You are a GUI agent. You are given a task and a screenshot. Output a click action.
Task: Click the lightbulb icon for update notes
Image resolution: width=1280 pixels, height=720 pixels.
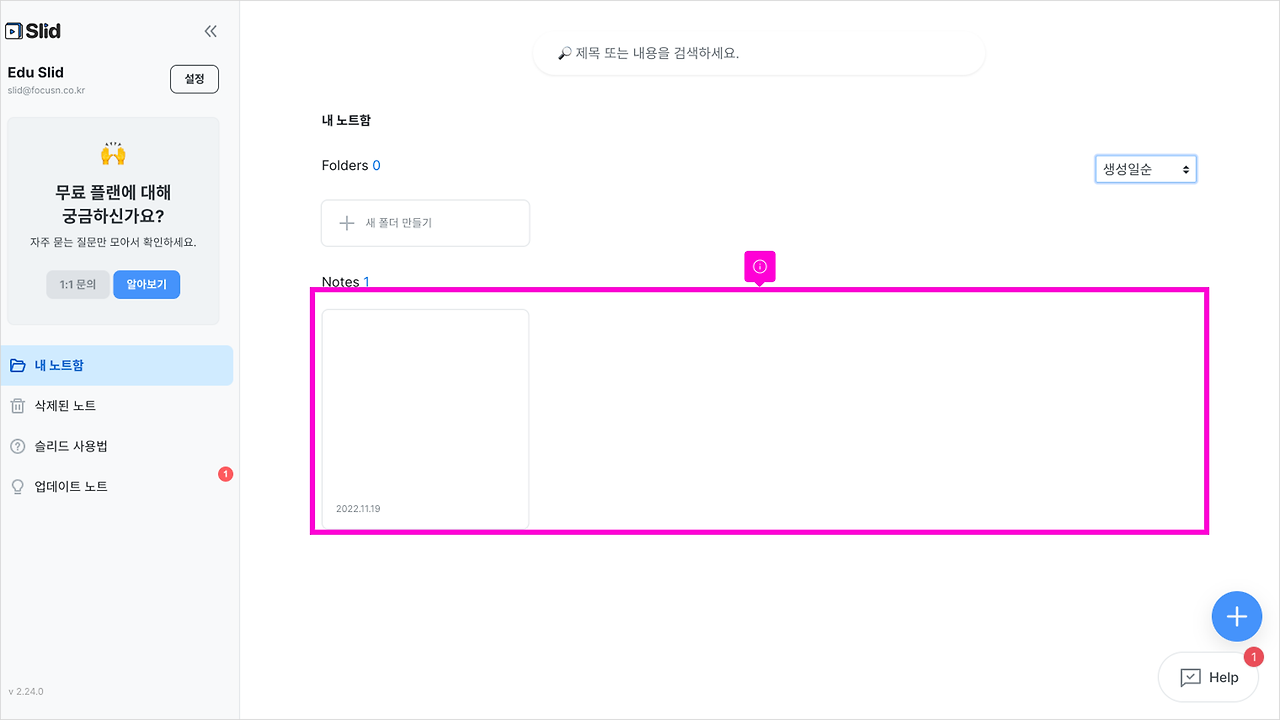17,486
